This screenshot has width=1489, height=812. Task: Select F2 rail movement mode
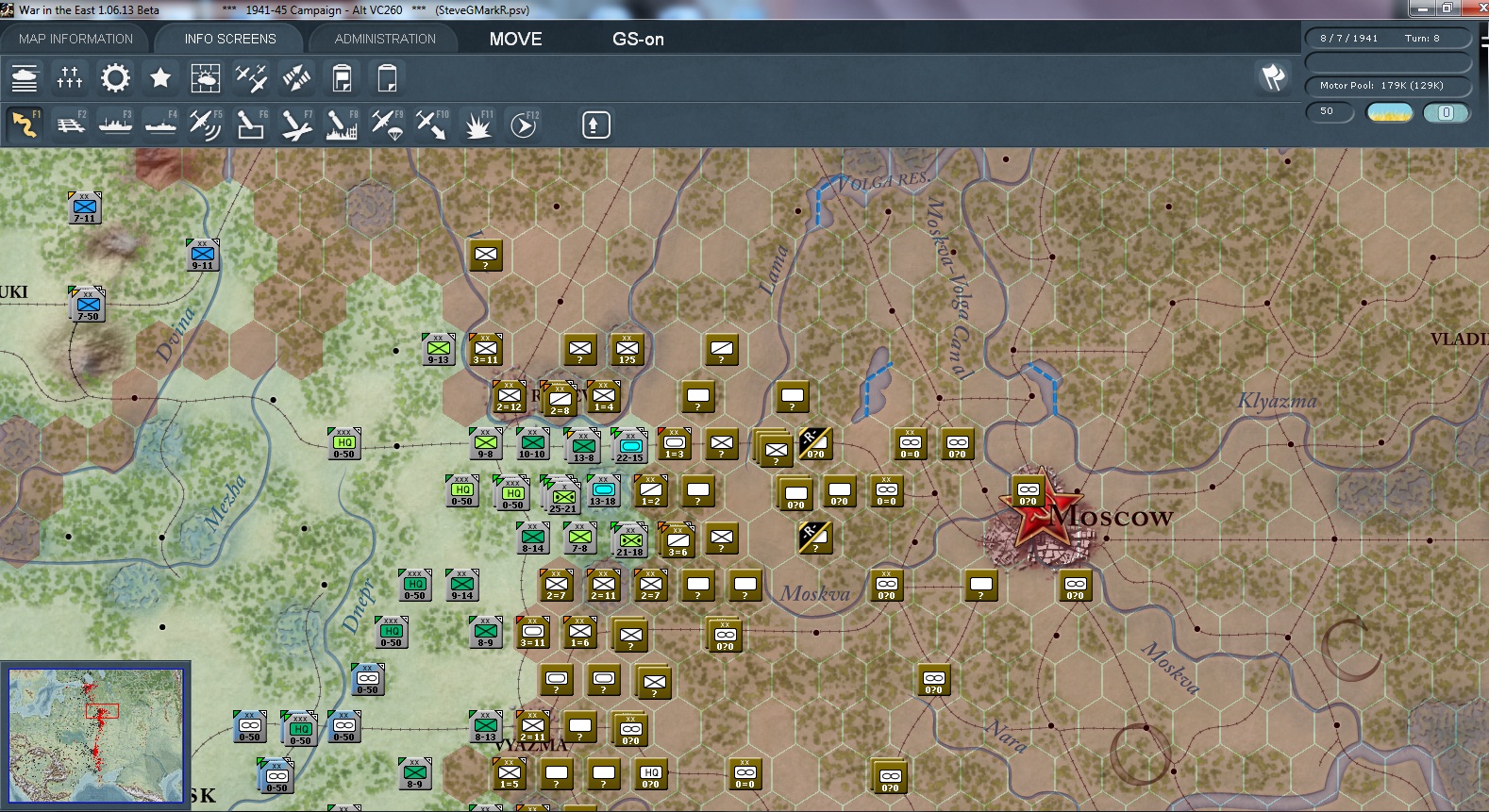click(x=70, y=124)
